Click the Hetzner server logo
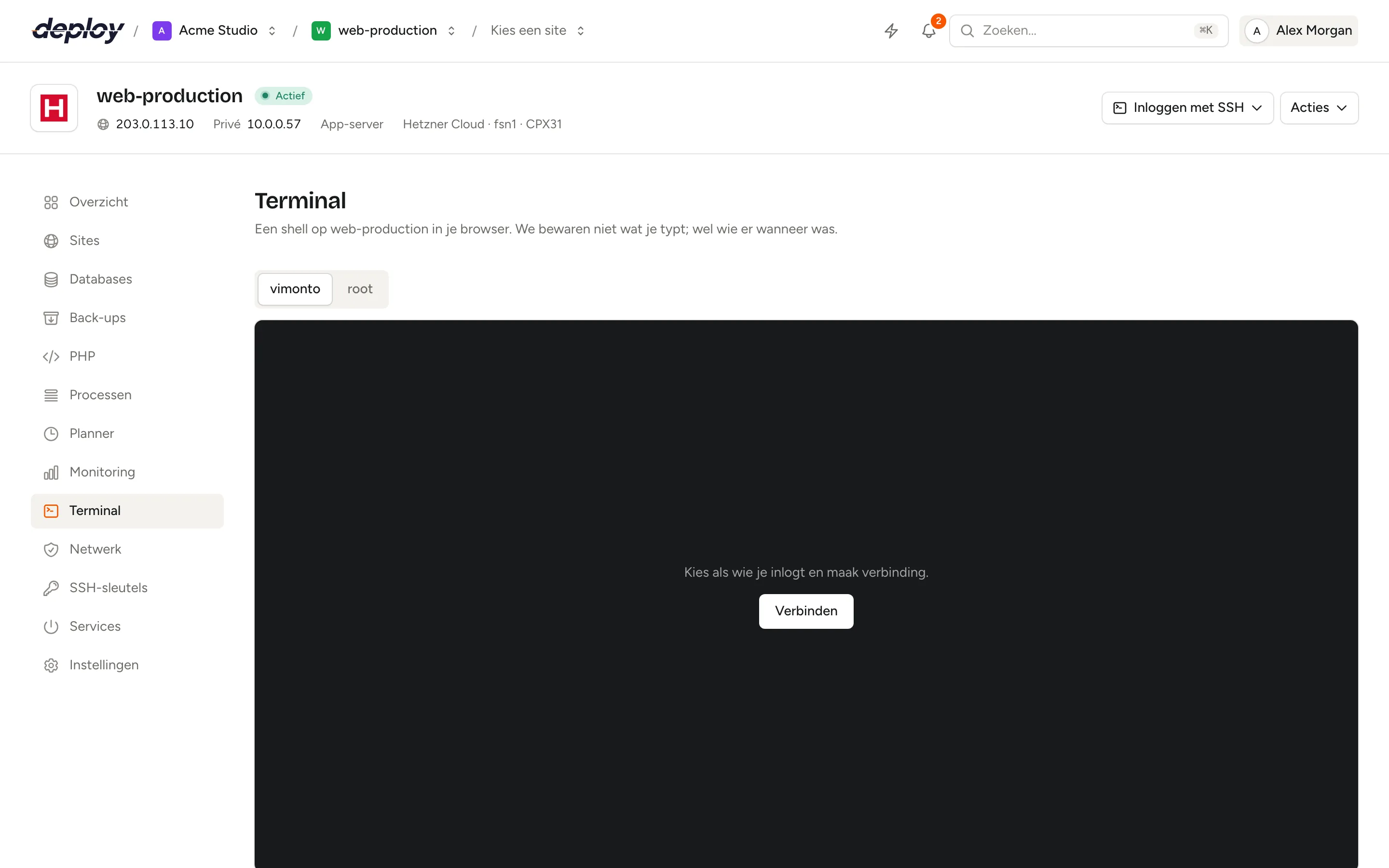Image resolution: width=1389 pixels, height=868 pixels. click(54, 108)
